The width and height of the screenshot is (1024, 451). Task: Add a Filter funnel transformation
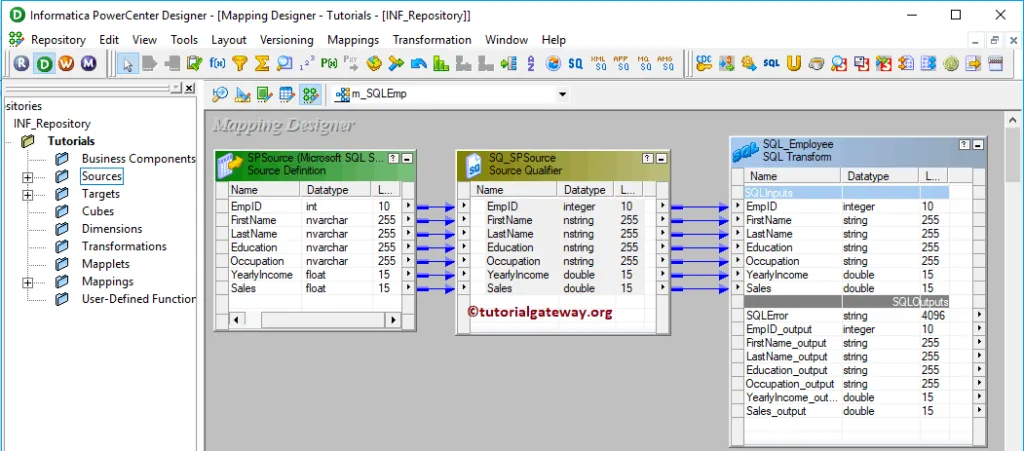click(240, 63)
